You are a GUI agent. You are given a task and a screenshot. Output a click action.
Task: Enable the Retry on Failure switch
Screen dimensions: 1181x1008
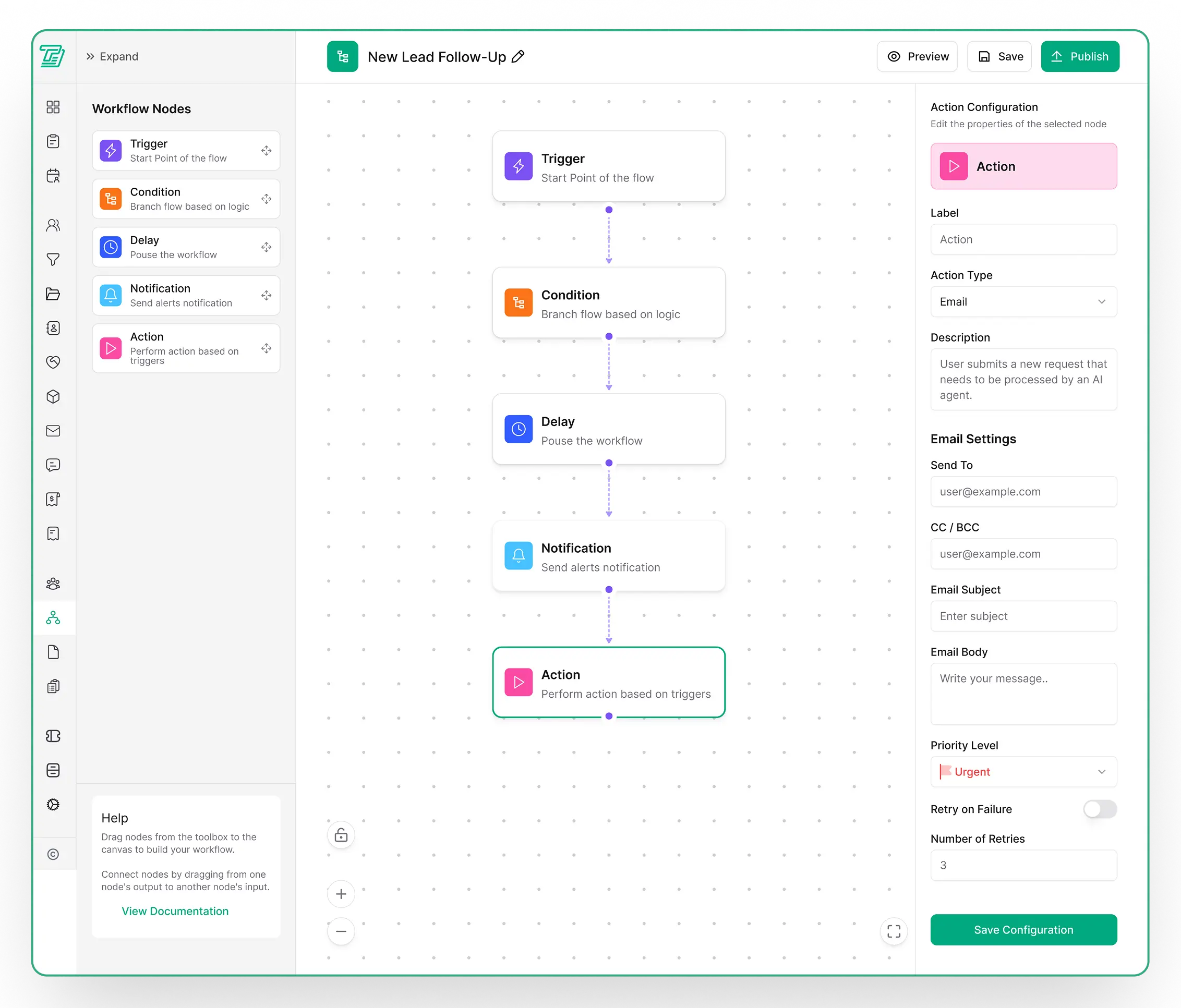1100,809
